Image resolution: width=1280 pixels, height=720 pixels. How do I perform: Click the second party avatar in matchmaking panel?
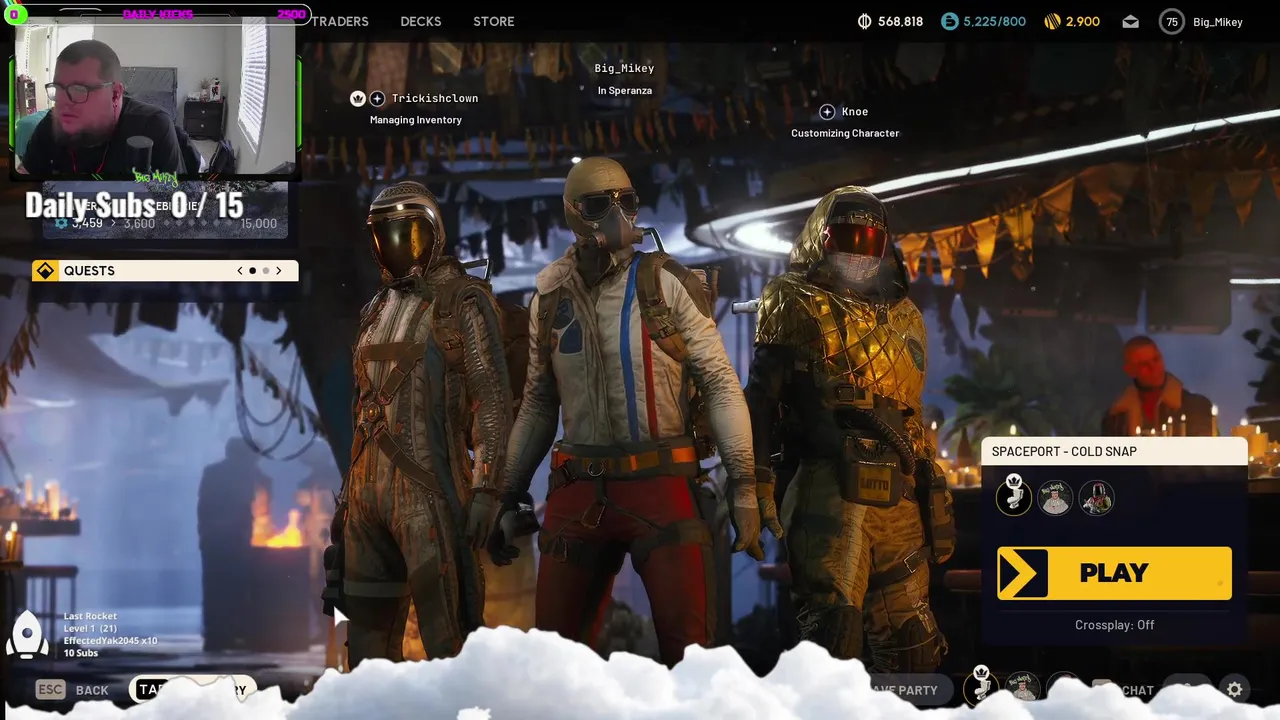[x=1055, y=497]
